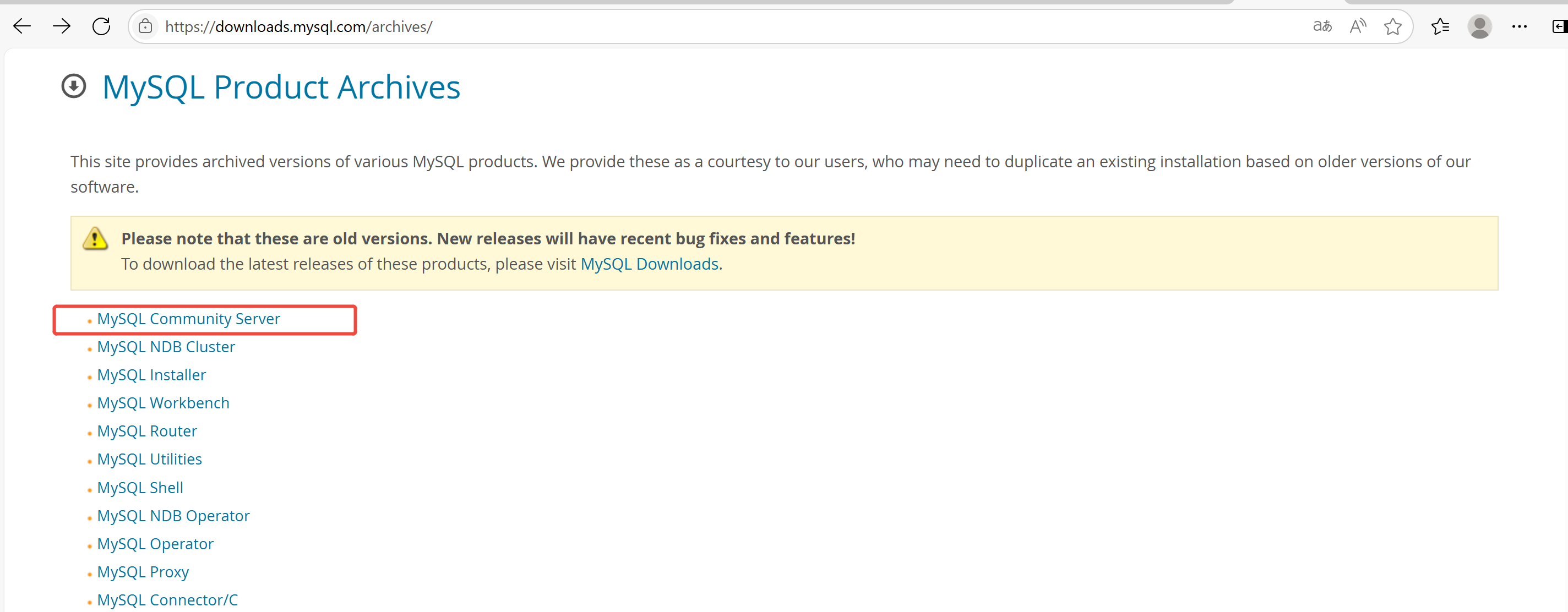1568x612 pixels.
Task: Click the download circle icon by the title
Action: click(74, 86)
